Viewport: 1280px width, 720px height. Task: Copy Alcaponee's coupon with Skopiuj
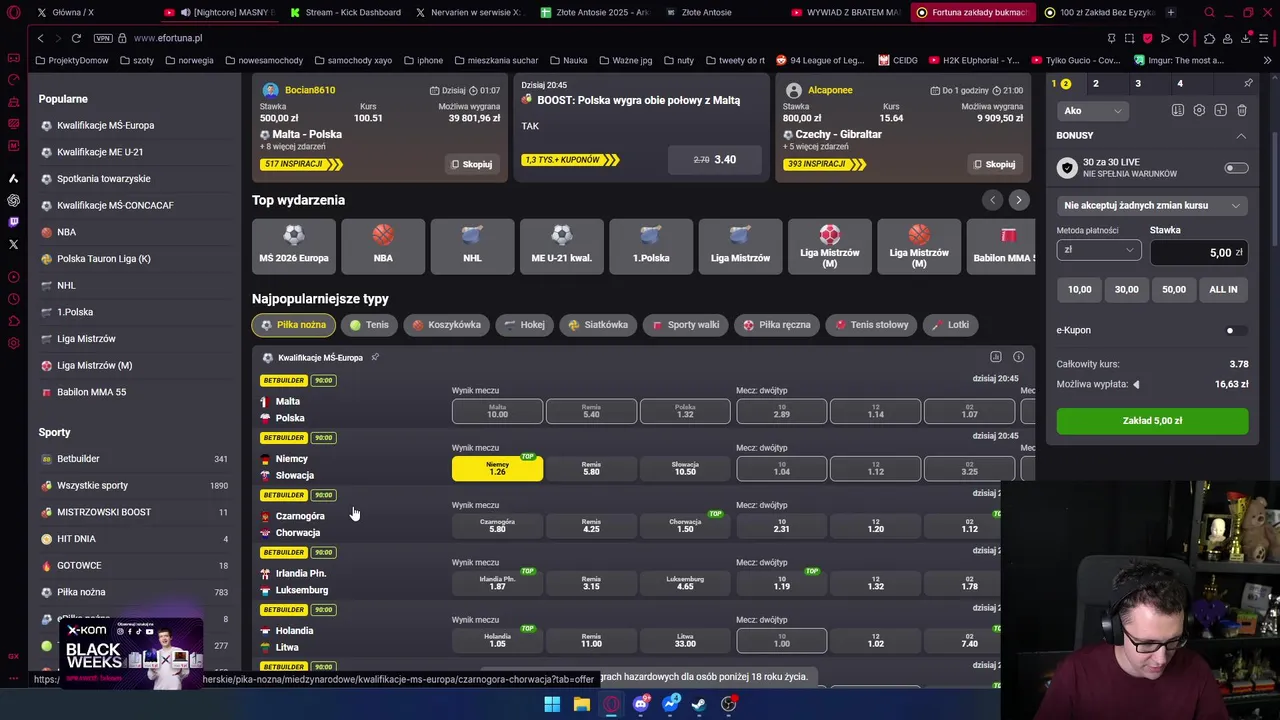995,164
